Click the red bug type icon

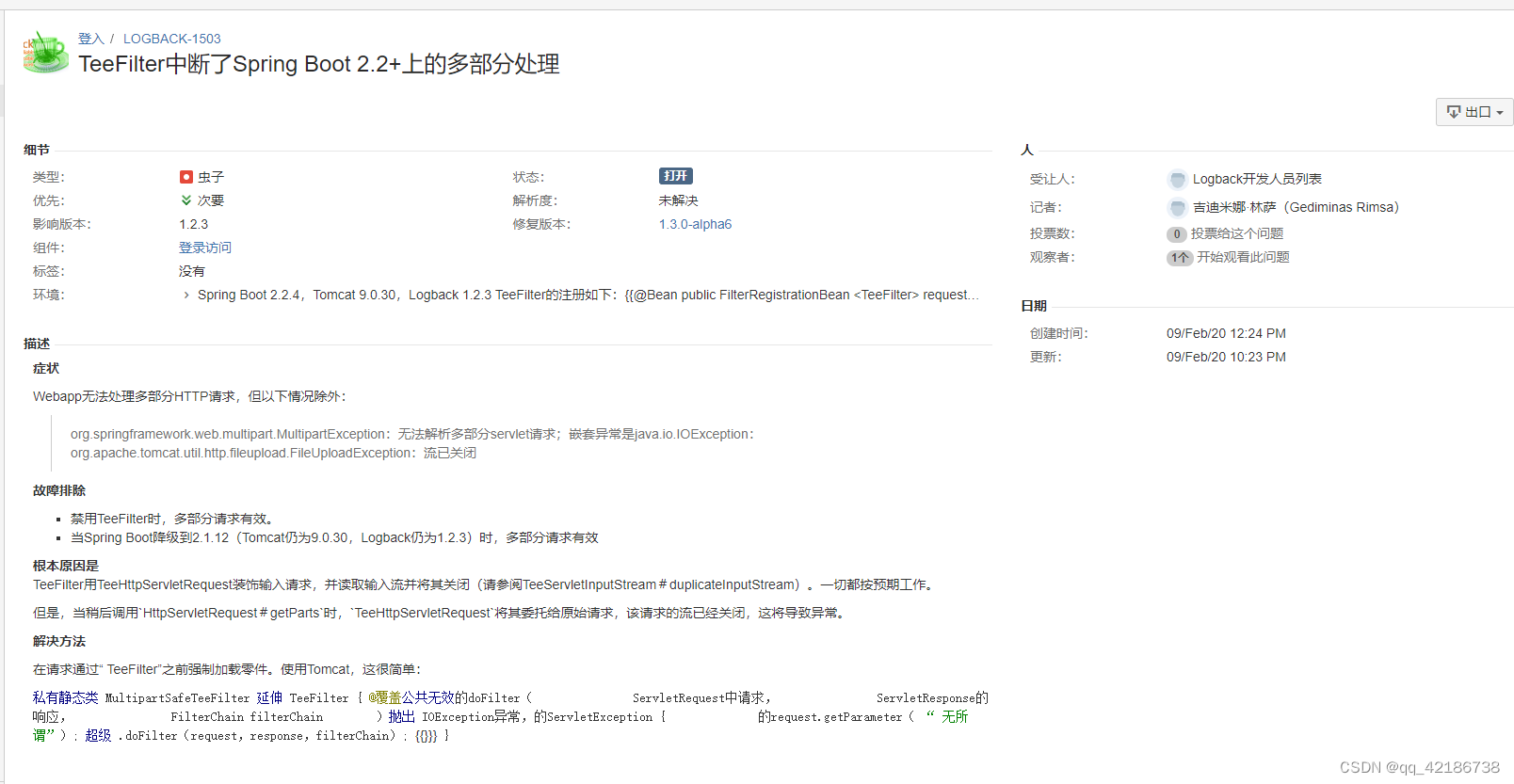pyautogui.click(x=186, y=177)
